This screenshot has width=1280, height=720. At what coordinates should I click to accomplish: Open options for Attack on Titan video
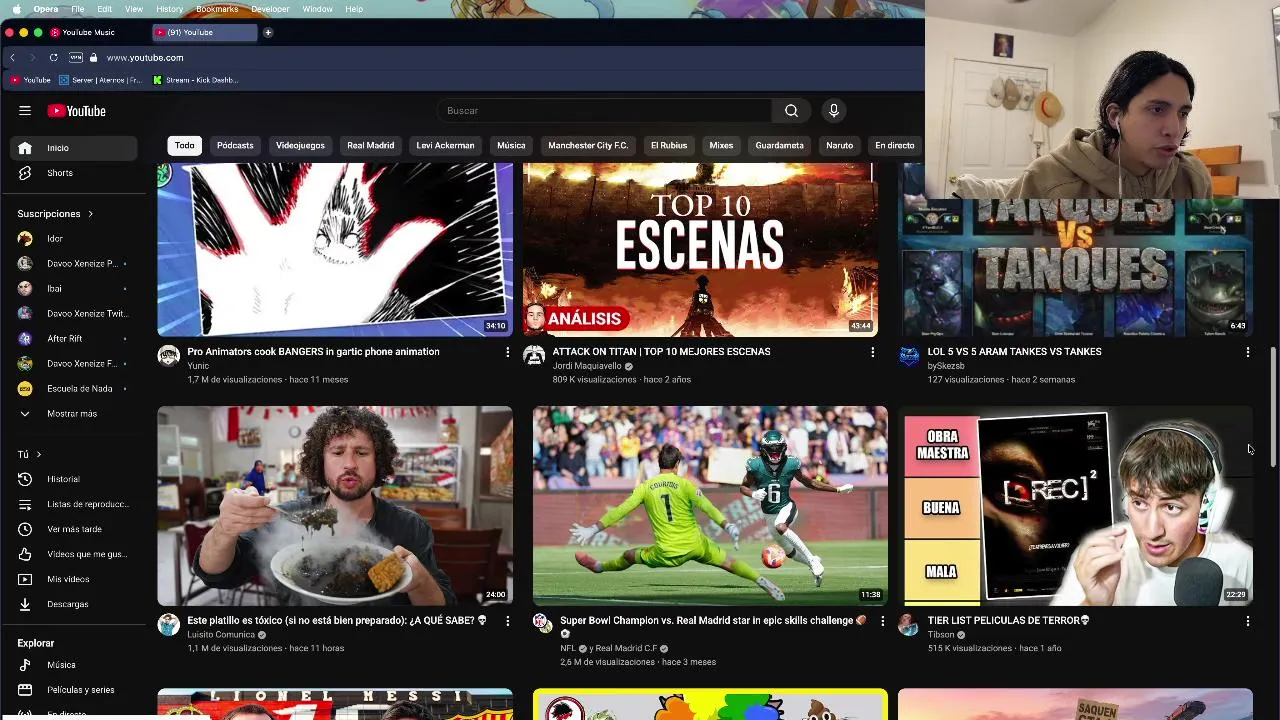tap(872, 352)
